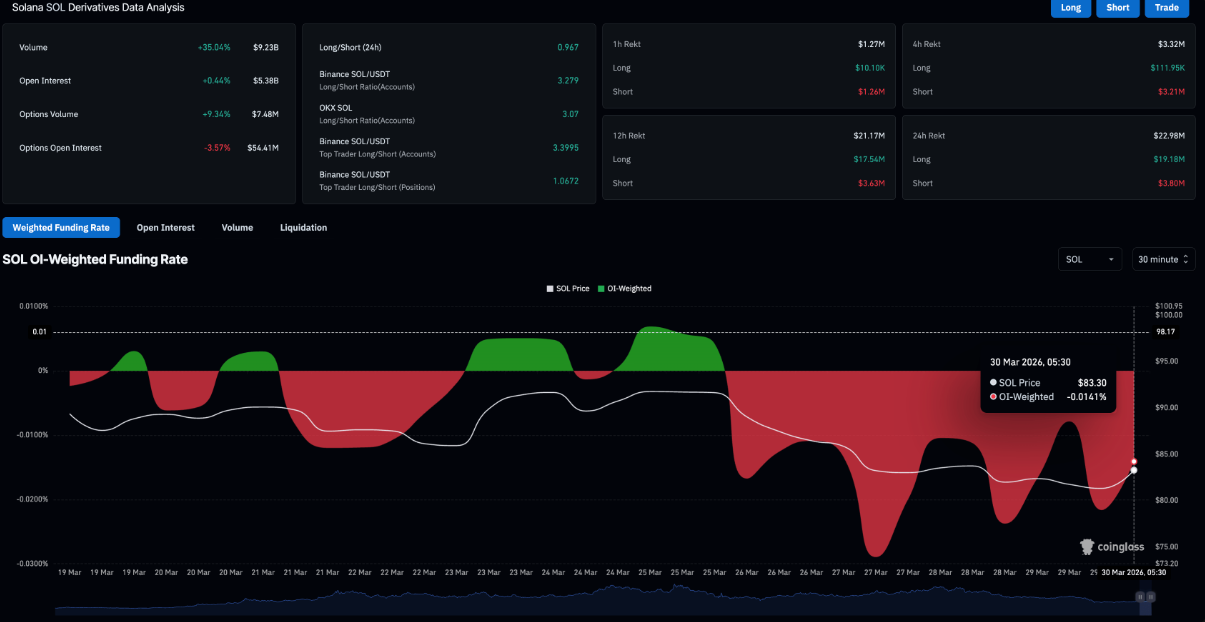
Task: Click the blue Trade button
Action: 1166,8
